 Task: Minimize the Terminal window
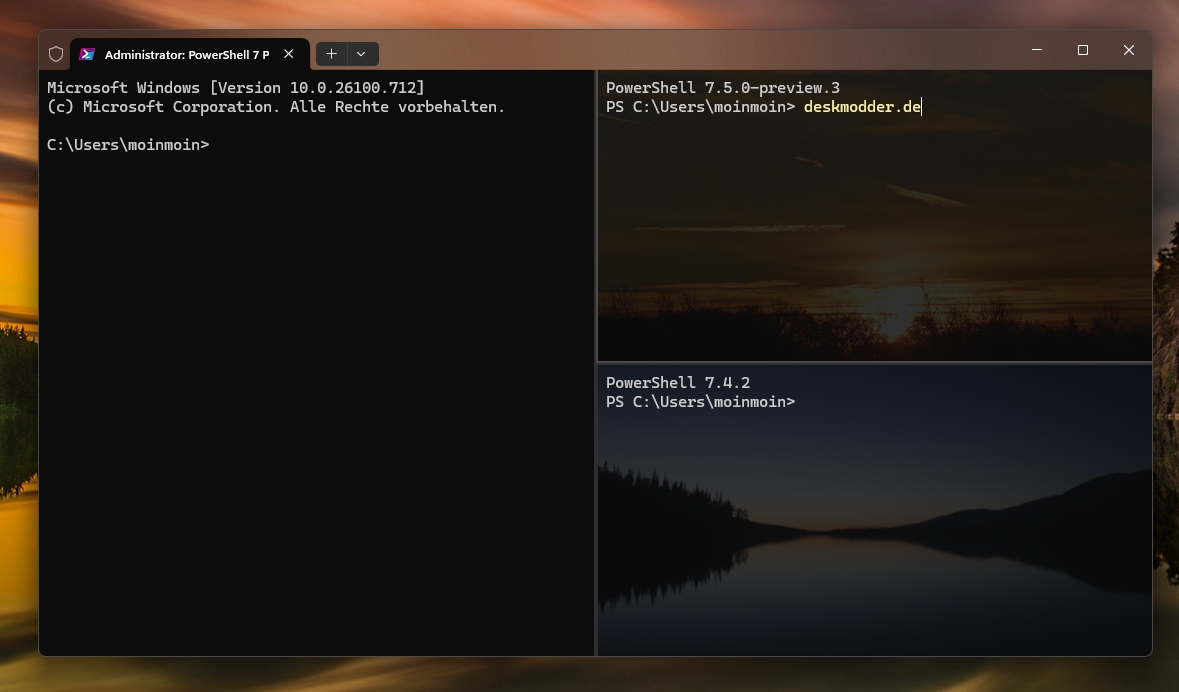coord(1037,50)
